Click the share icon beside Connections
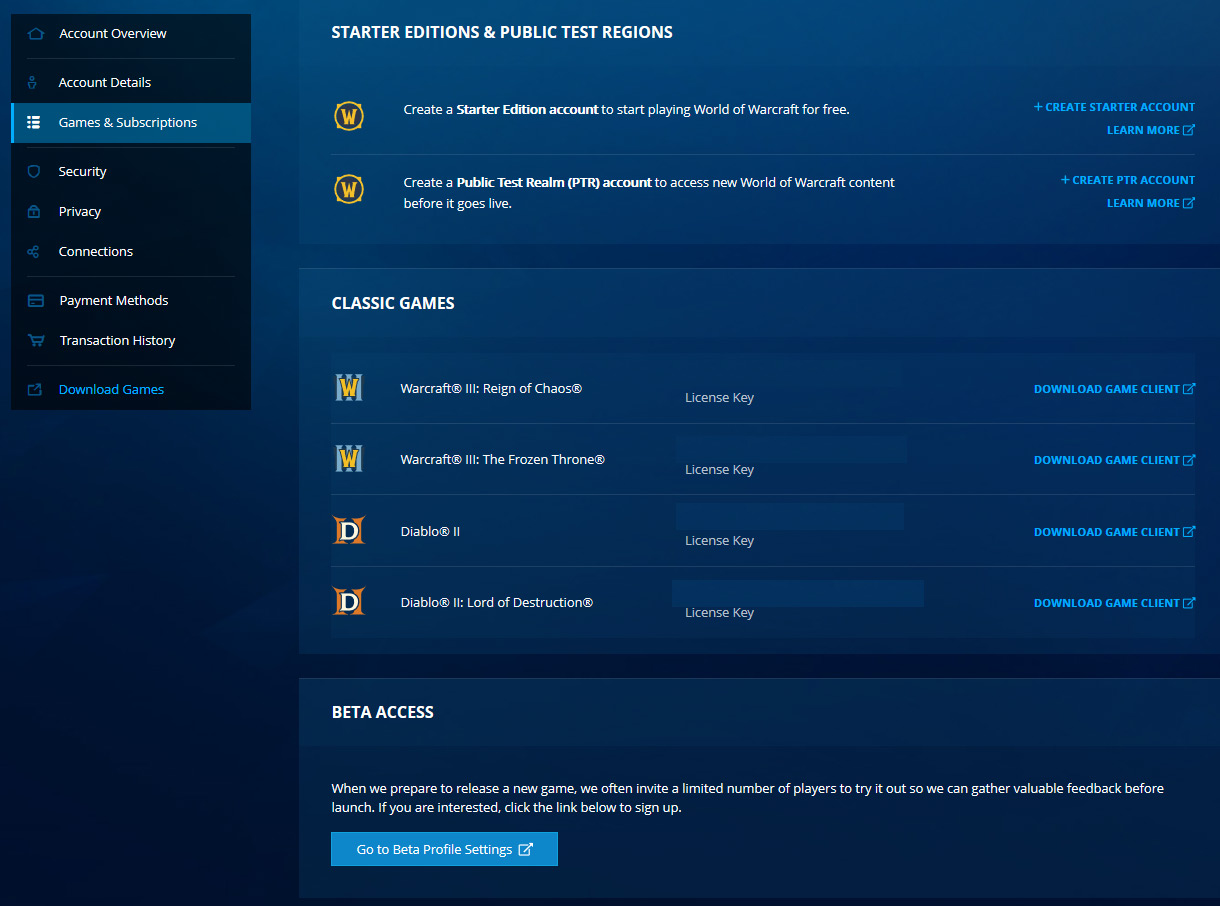This screenshot has height=906, width=1220. (x=34, y=252)
